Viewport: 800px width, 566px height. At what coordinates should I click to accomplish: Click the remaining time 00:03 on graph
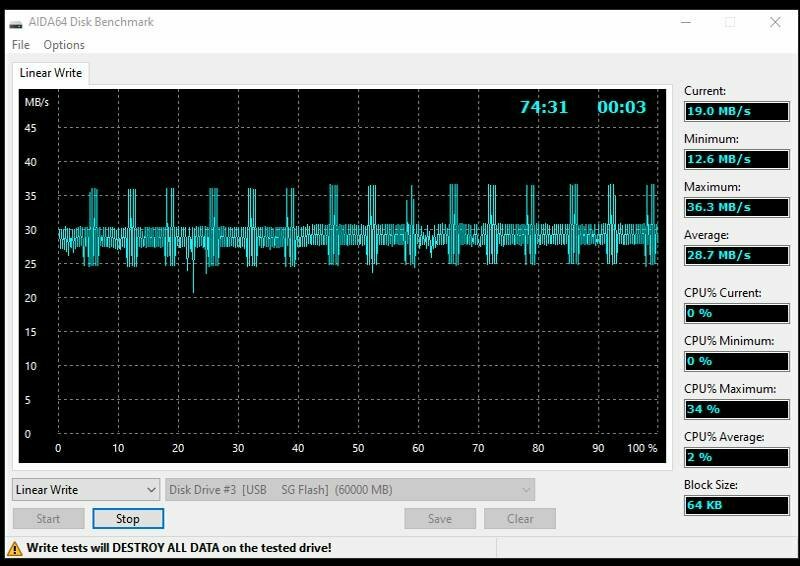621,107
